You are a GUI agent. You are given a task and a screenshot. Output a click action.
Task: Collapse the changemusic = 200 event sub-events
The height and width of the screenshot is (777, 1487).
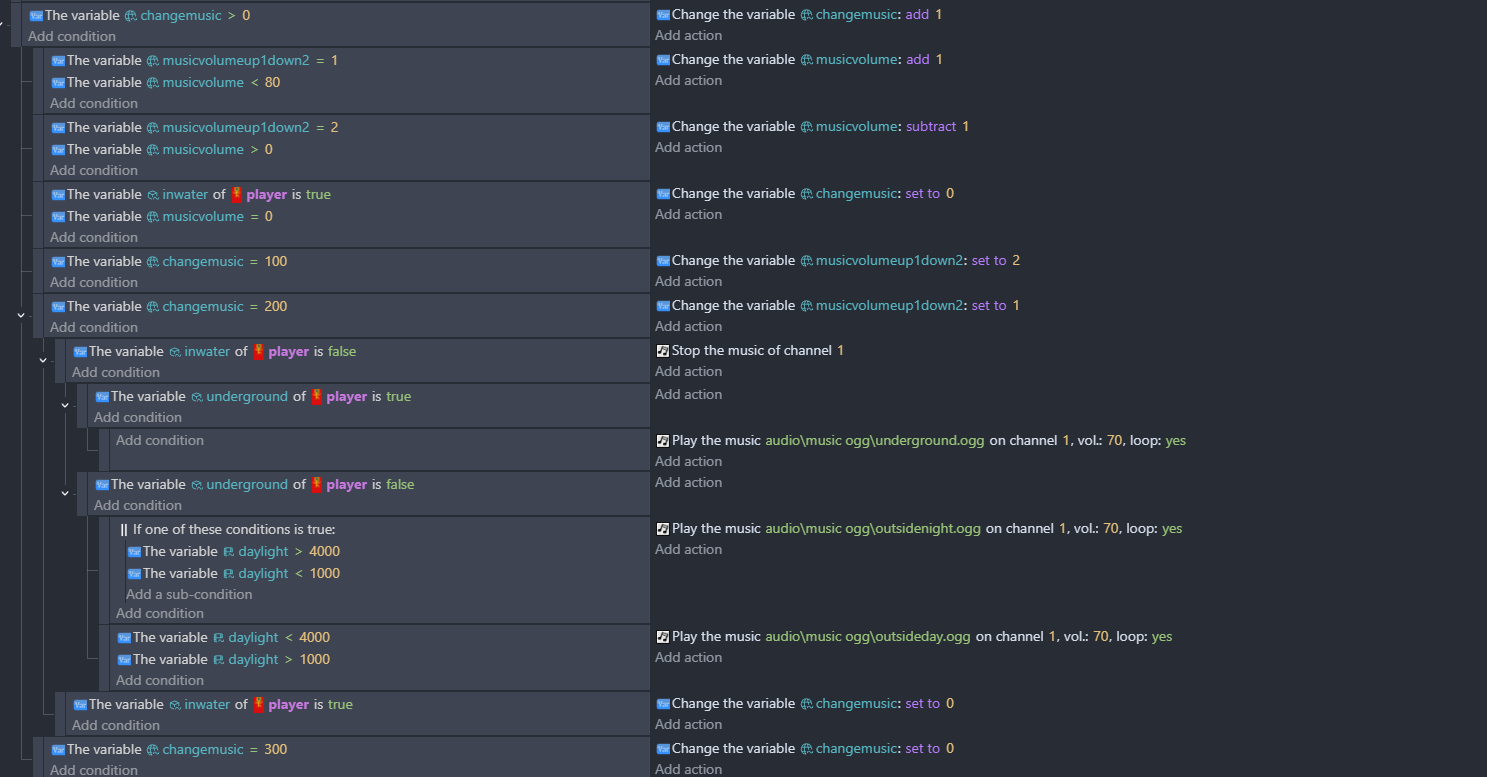pos(21,314)
